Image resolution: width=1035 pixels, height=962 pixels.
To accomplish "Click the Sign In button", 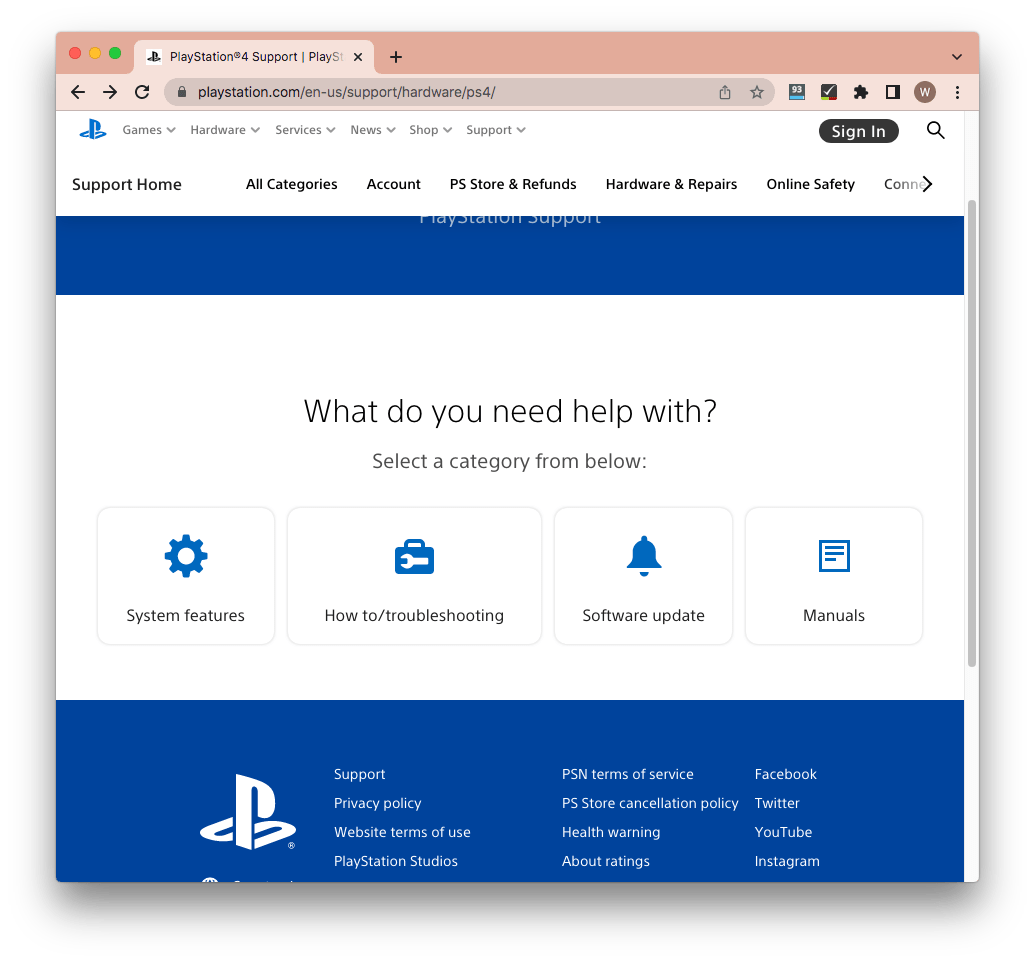I will pyautogui.click(x=858, y=131).
